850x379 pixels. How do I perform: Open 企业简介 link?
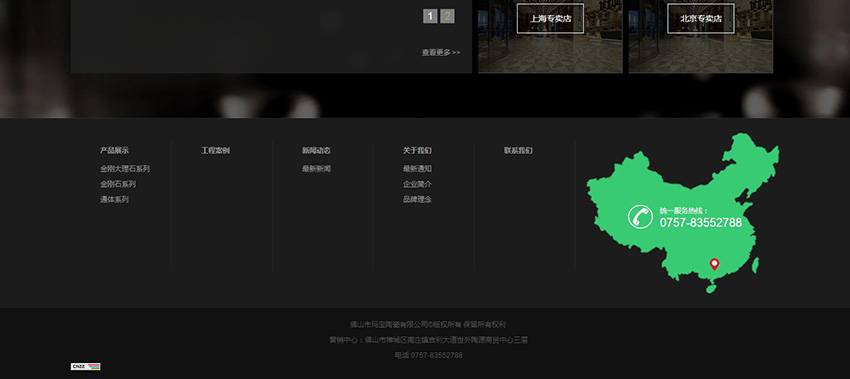click(417, 184)
